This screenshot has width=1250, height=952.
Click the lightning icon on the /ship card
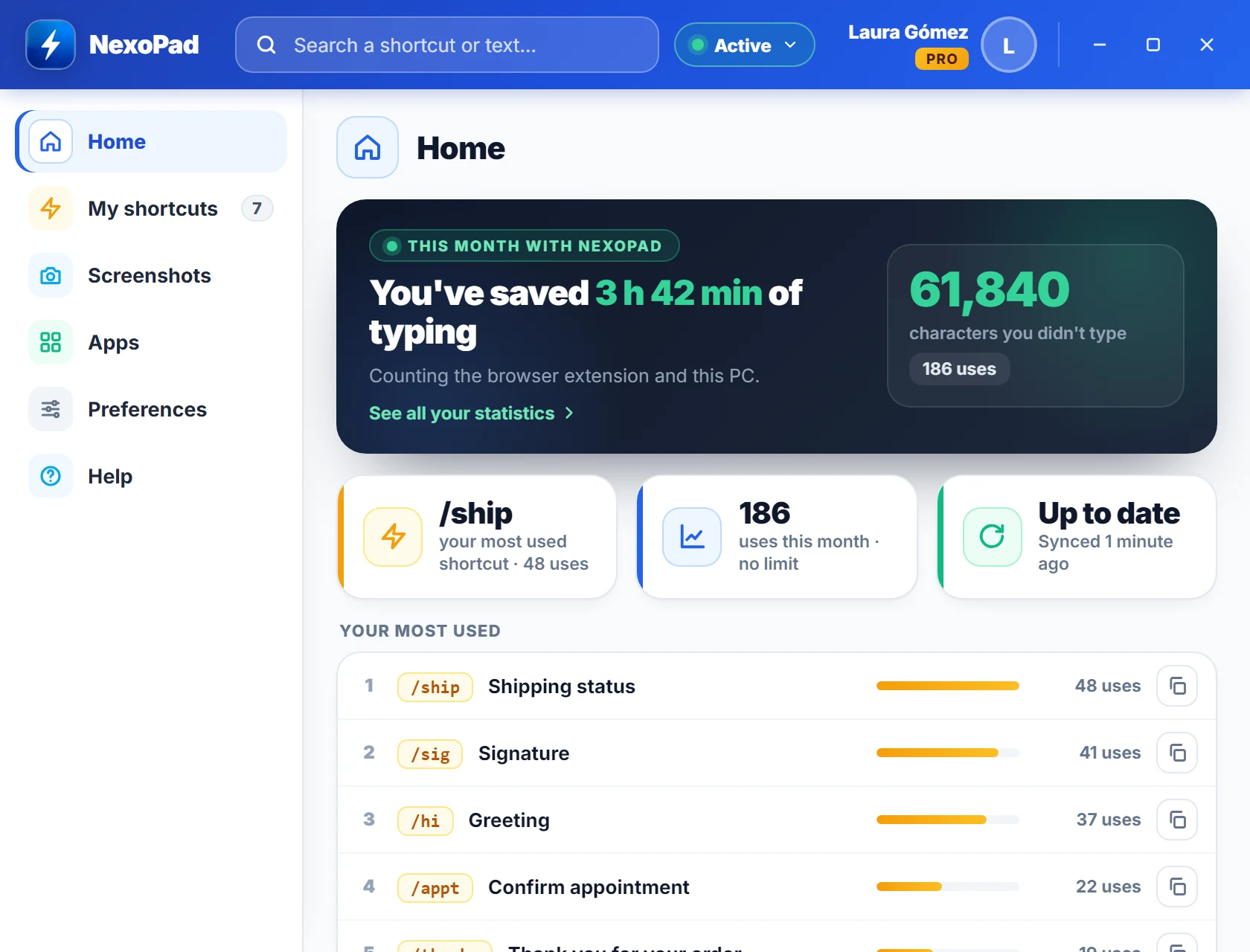coord(393,536)
